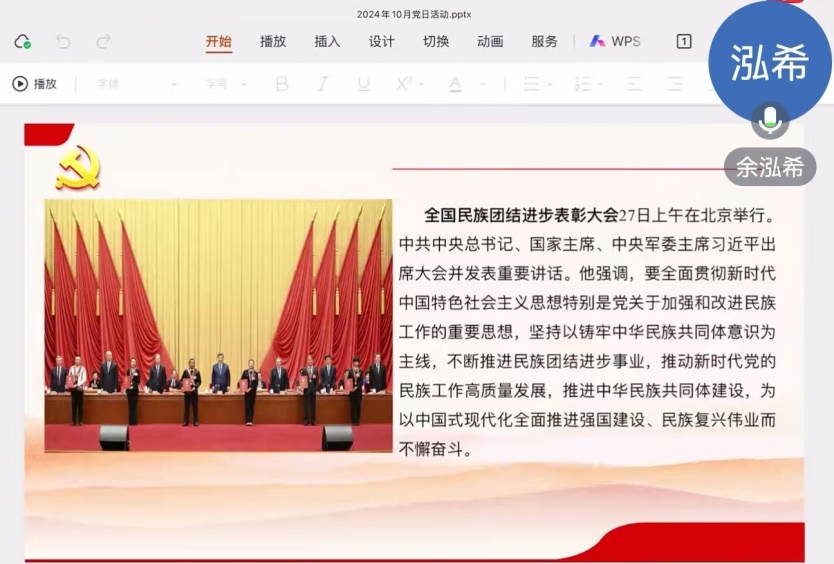The image size is (834, 564).
Task: Click the redo arrow icon
Action: pyautogui.click(x=103, y=42)
